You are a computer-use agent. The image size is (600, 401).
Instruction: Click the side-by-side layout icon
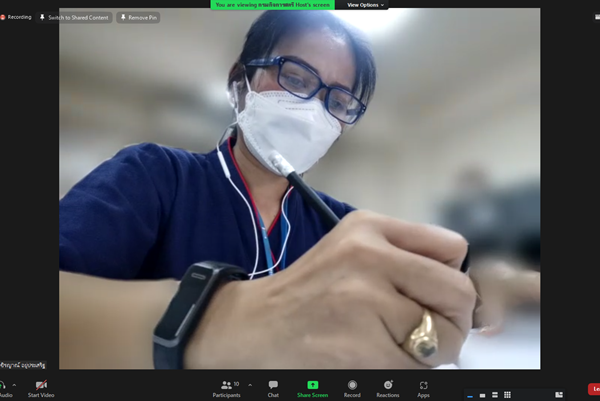click(x=559, y=395)
